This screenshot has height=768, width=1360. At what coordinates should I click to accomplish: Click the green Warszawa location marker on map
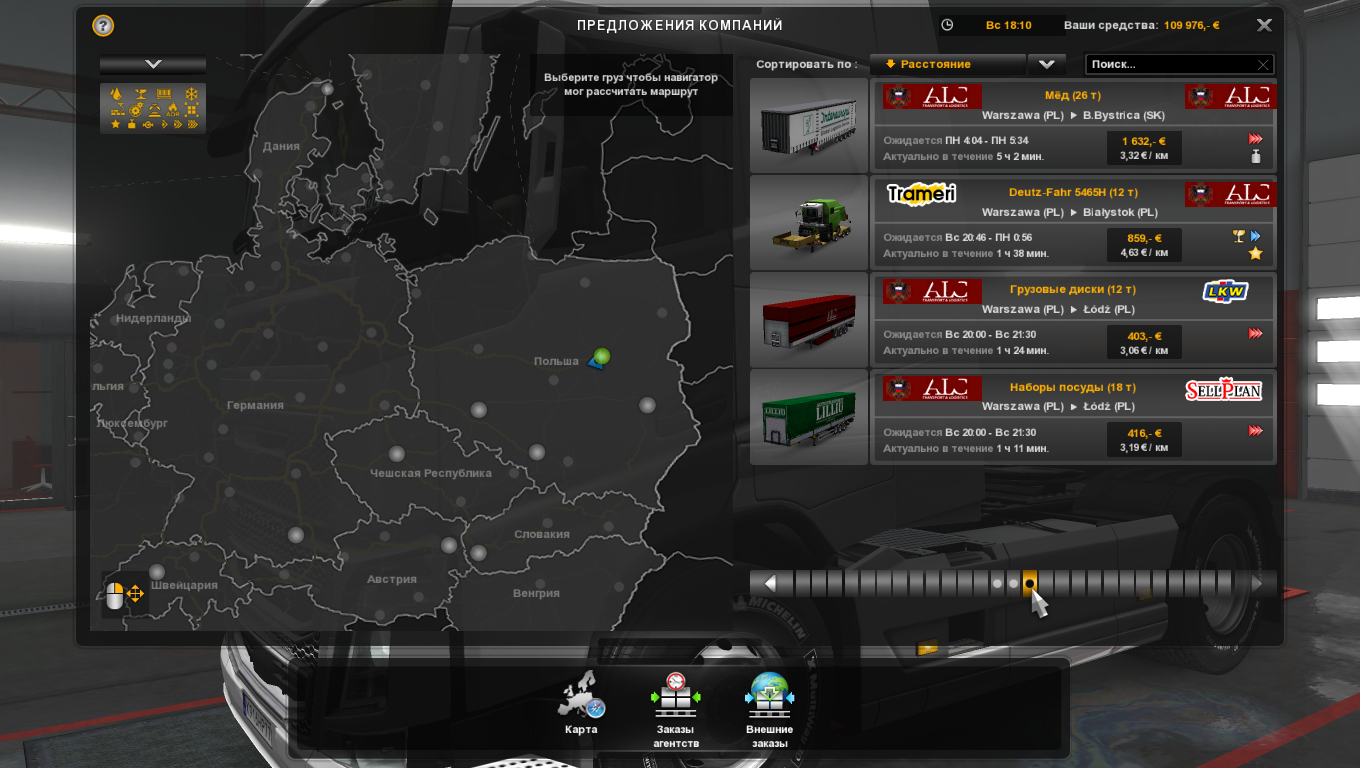click(x=600, y=356)
